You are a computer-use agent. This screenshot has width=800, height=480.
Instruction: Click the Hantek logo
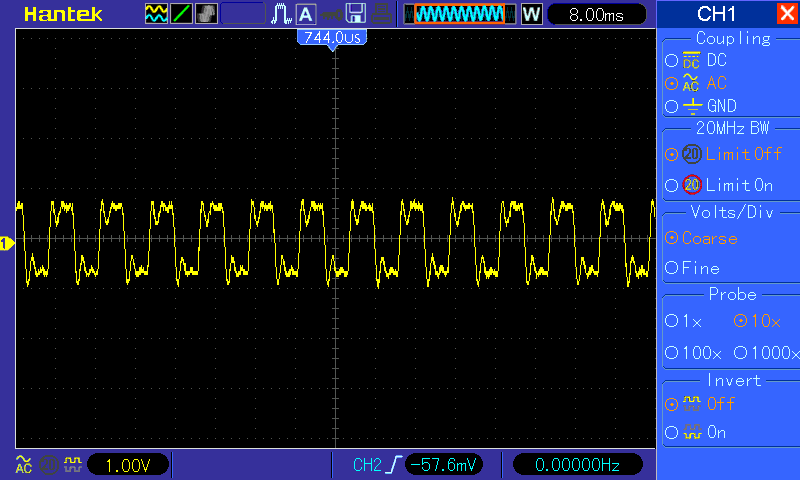[x=63, y=14]
